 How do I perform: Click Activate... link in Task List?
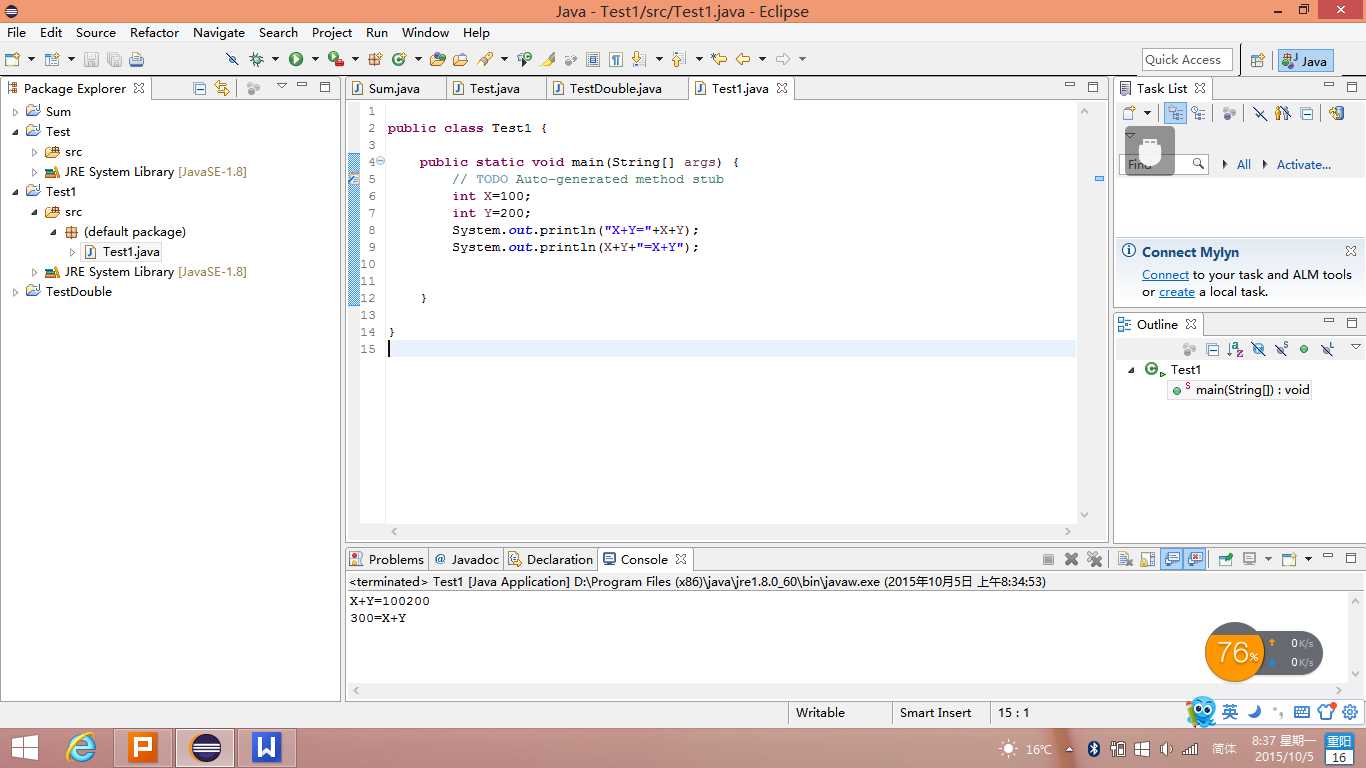[1303, 165]
